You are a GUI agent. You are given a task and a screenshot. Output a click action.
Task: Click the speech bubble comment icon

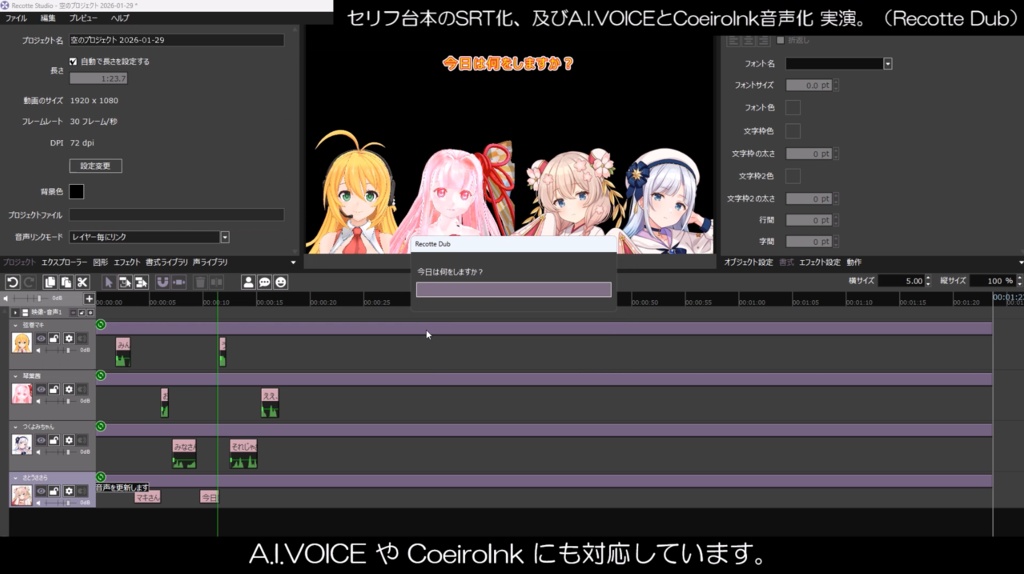(x=264, y=282)
